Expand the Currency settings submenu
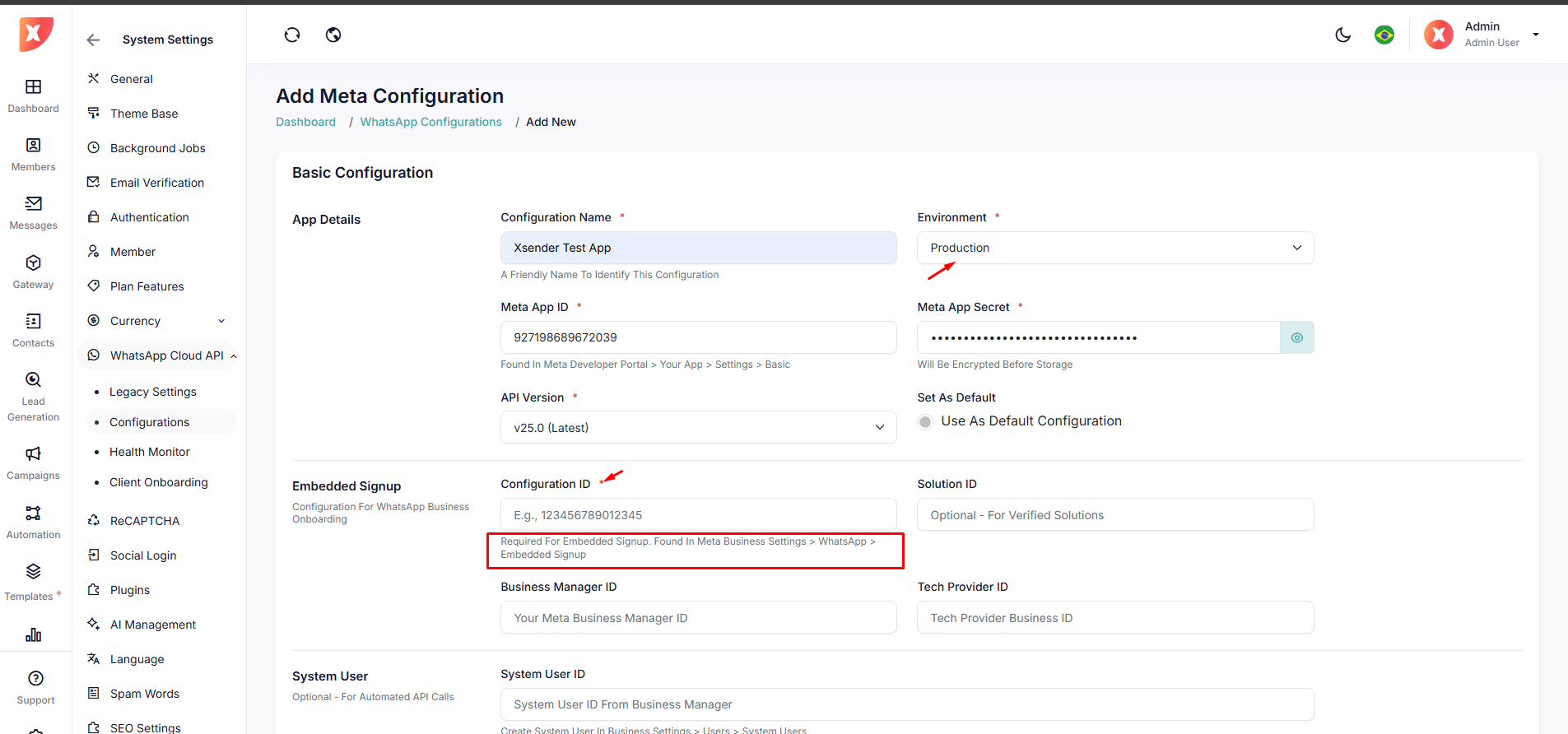Viewport: 1568px width, 734px height. (221, 321)
